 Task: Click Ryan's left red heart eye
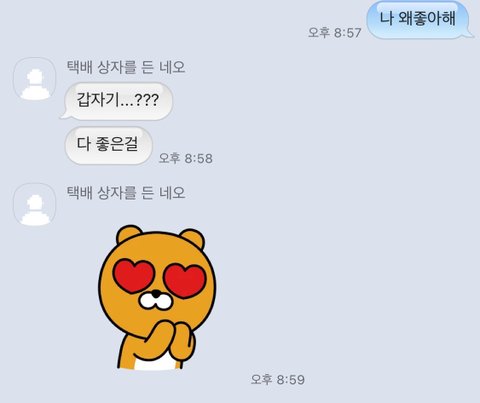134,276
